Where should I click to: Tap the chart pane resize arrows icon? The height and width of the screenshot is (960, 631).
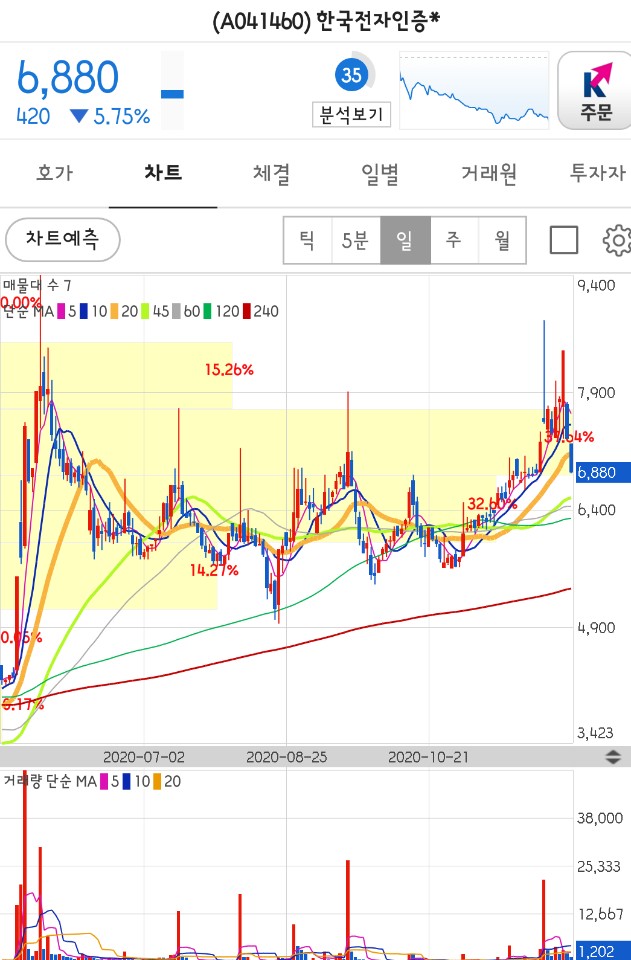click(613, 757)
